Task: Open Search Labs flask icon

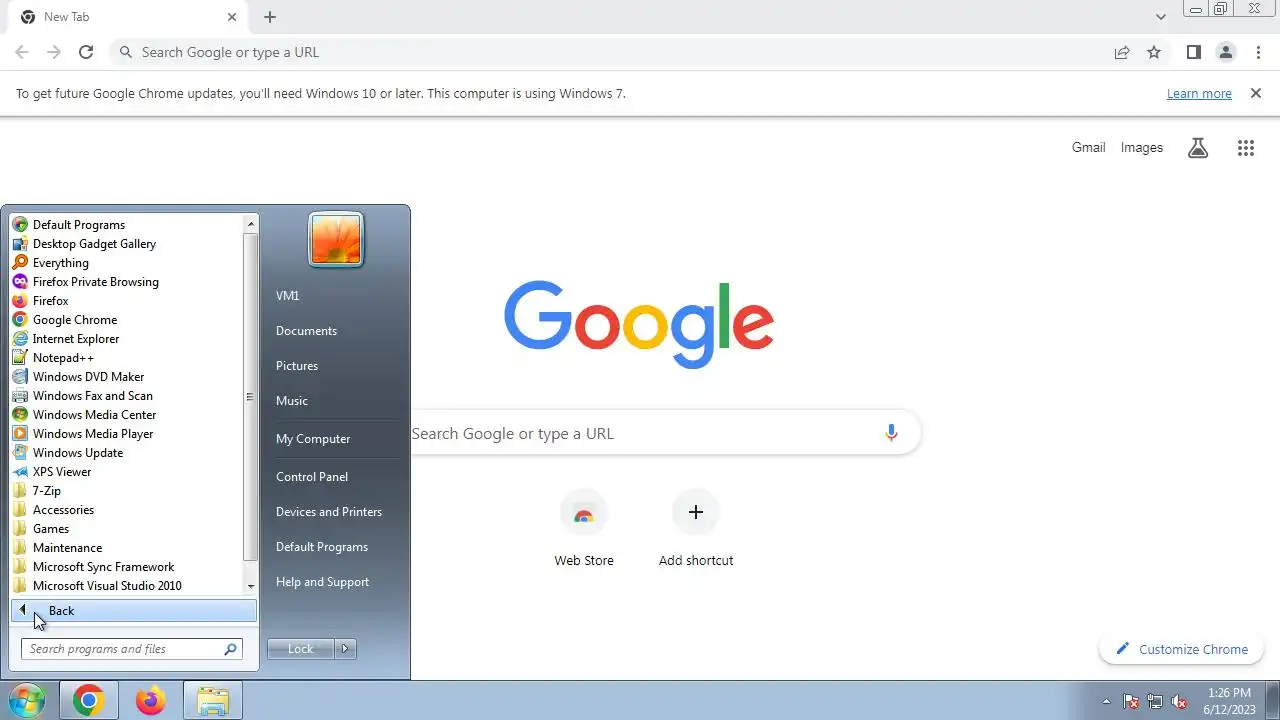Action: 1198,148
